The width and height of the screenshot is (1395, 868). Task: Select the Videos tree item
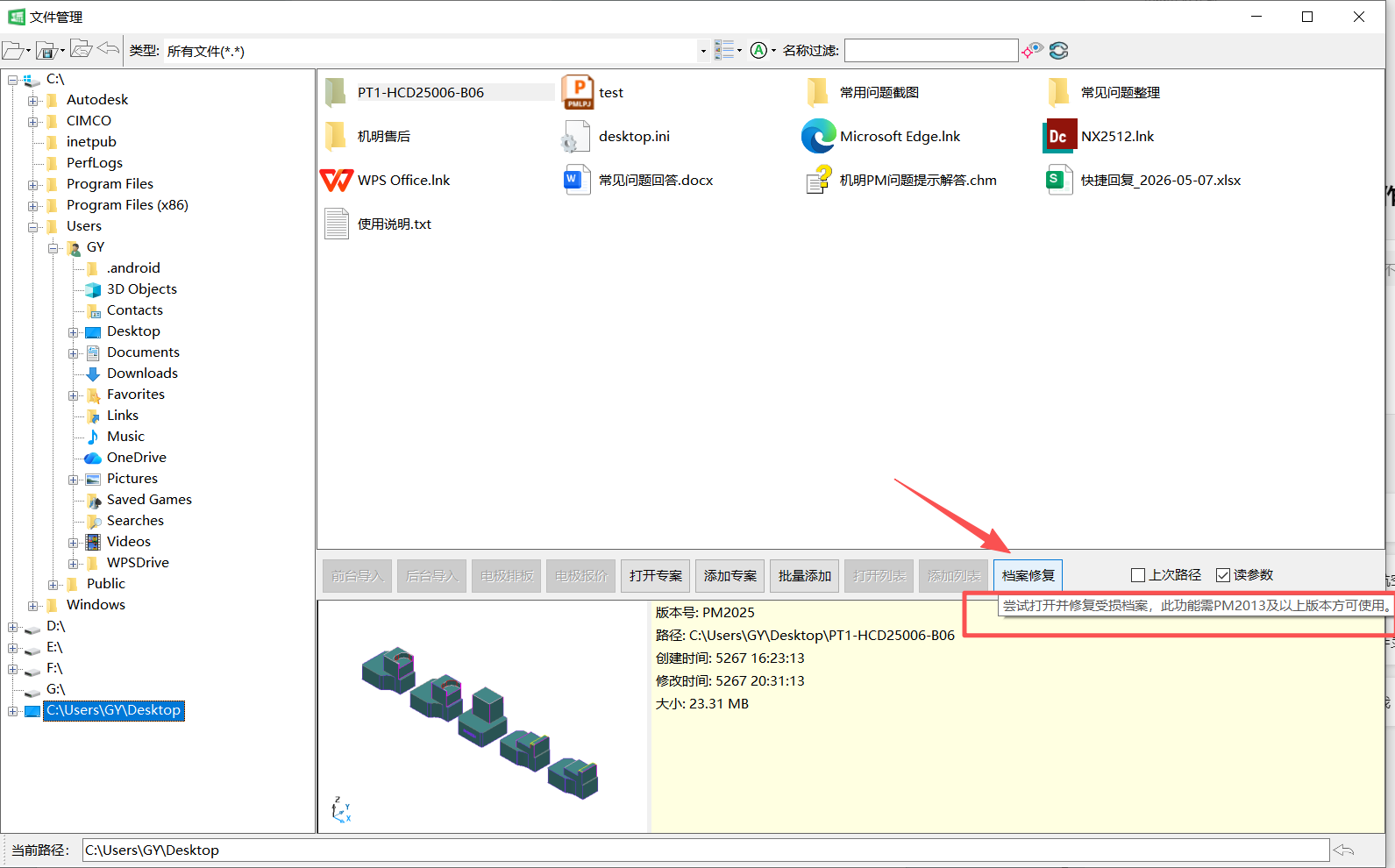point(129,542)
